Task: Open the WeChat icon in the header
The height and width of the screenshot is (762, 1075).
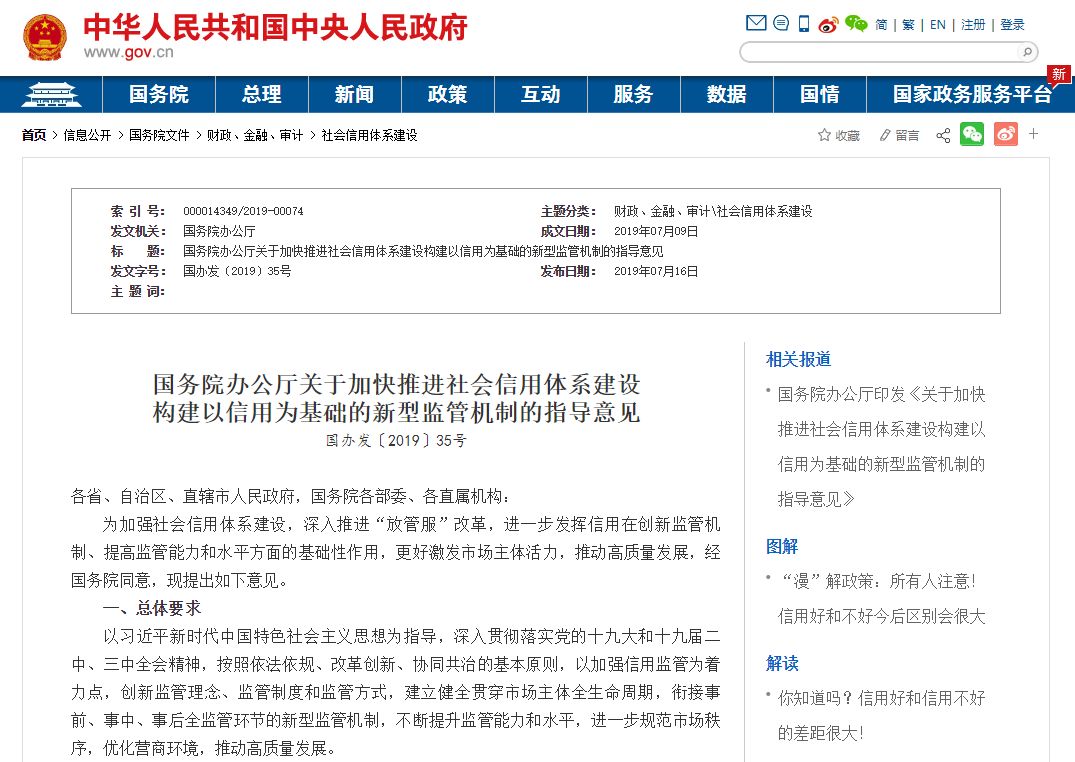Action: click(x=856, y=24)
